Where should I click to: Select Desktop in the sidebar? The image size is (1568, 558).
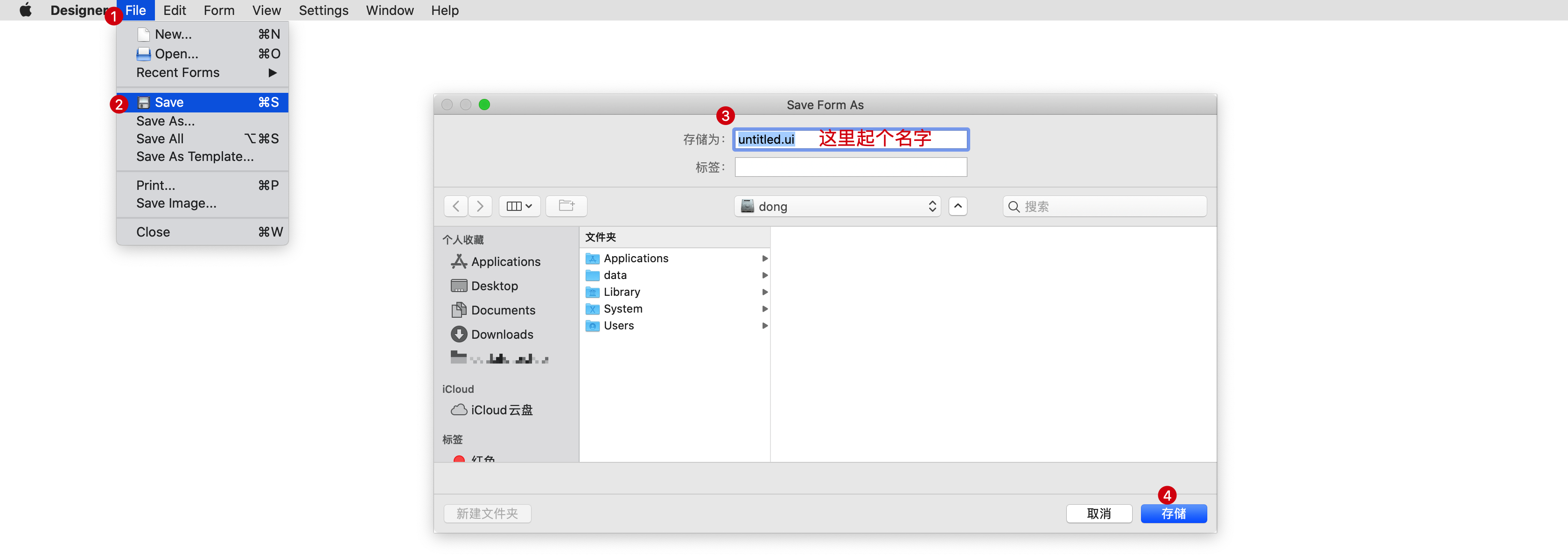494,286
